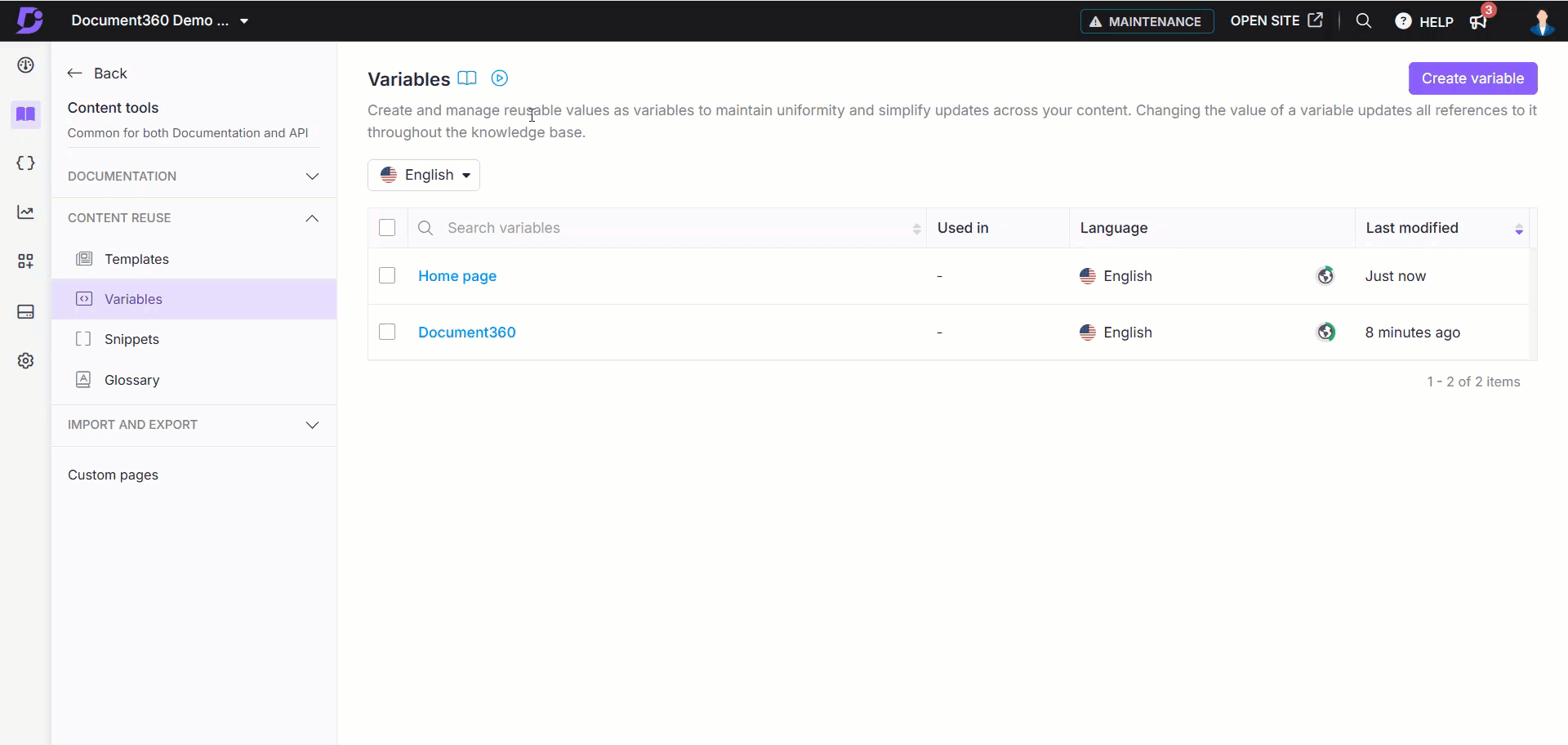Click the Glossary icon in sidebar
Image resolution: width=1568 pixels, height=745 pixels.
click(x=83, y=380)
